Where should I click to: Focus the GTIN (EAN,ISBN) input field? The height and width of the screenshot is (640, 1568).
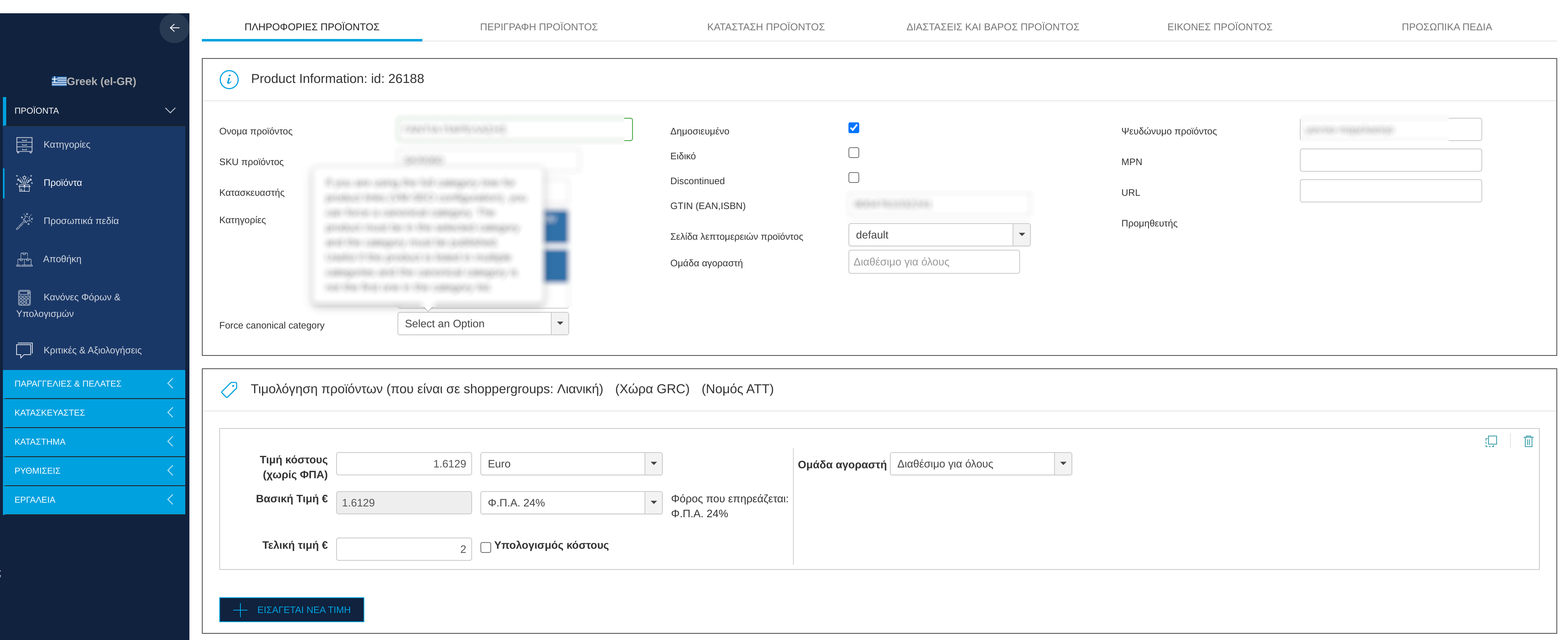(939, 204)
